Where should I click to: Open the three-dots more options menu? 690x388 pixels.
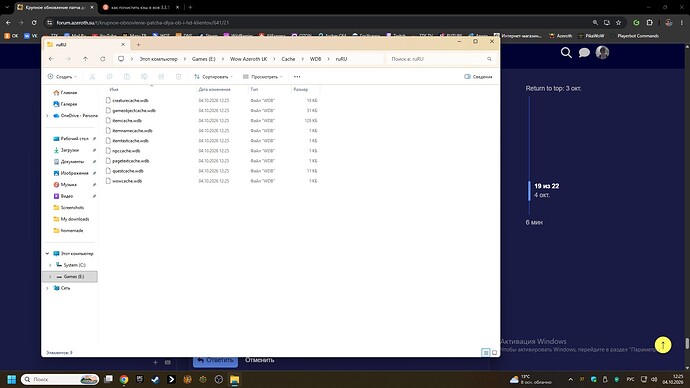(x=297, y=77)
